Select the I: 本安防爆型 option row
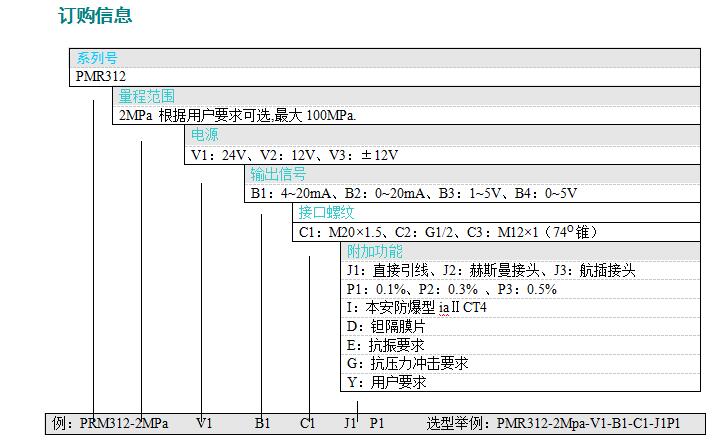 tap(415, 307)
